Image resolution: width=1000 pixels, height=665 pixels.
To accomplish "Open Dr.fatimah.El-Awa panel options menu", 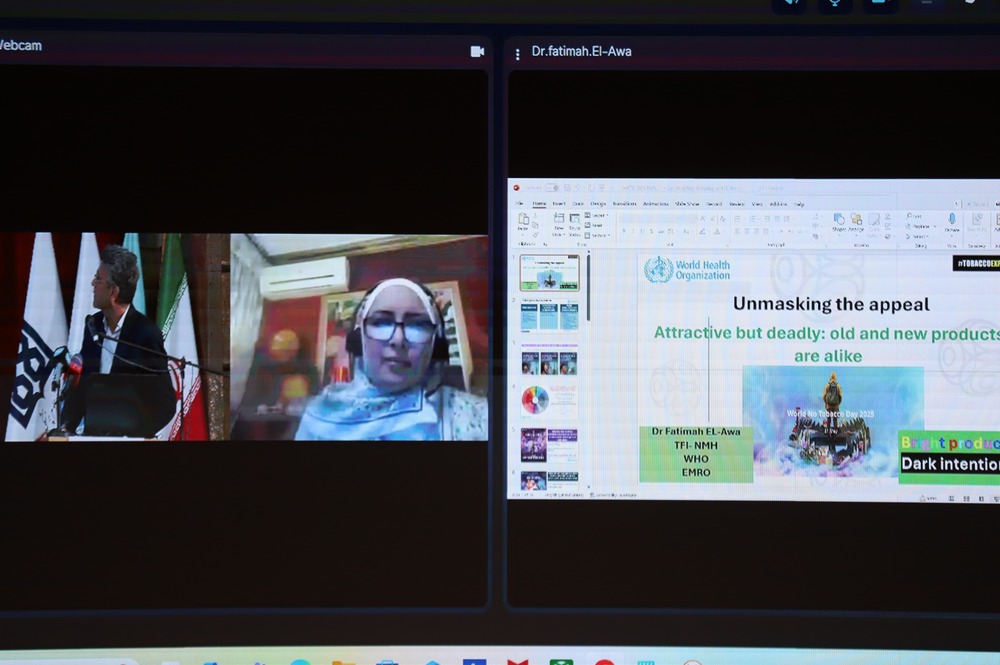I will tap(517, 53).
